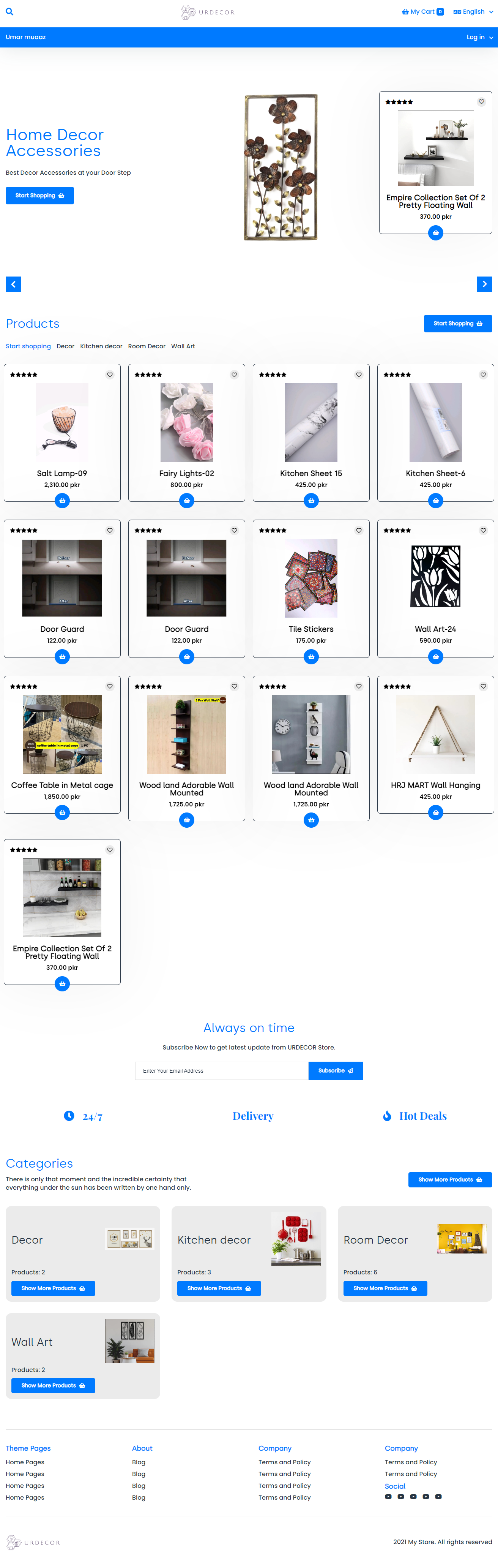Toggle wishlist heart on Wall Art-24
The height and width of the screenshot is (1568, 498).
coord(483,530)
